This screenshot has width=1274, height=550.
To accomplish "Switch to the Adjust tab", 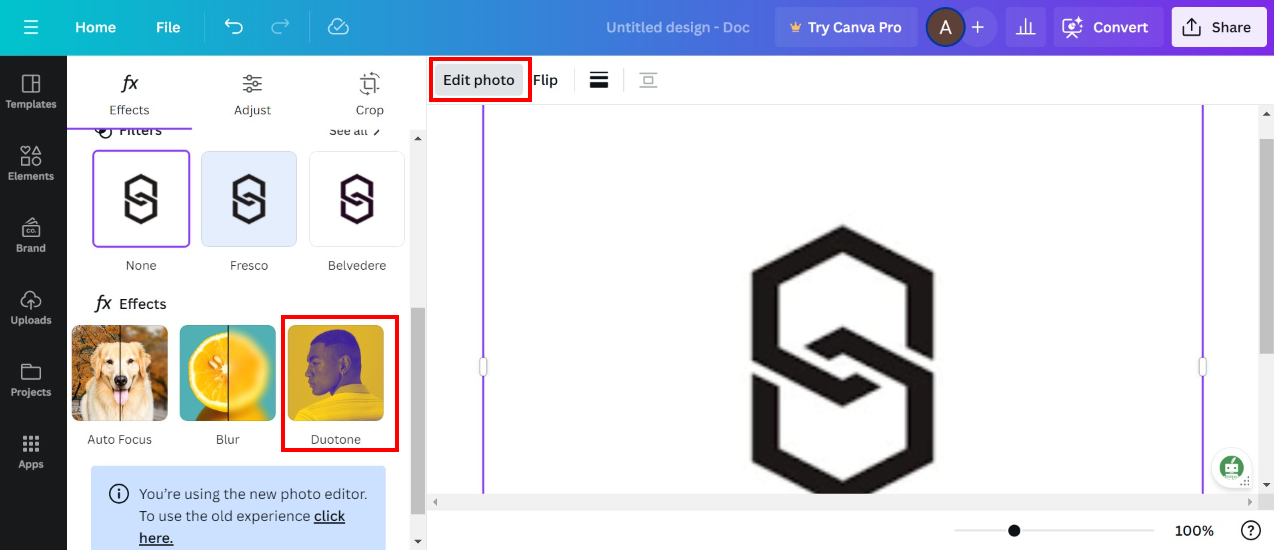I will coord(252,94).
